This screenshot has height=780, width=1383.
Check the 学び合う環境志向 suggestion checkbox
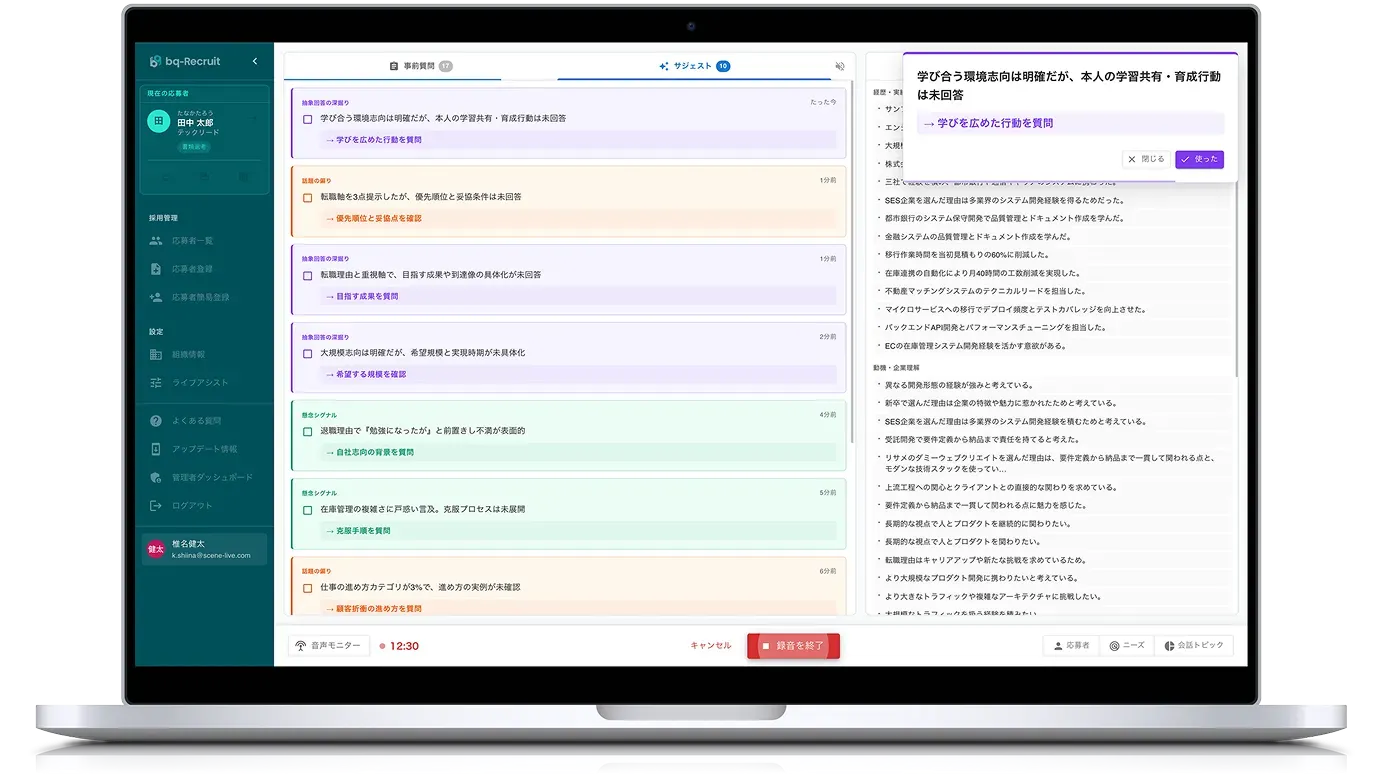click(308, 119)
